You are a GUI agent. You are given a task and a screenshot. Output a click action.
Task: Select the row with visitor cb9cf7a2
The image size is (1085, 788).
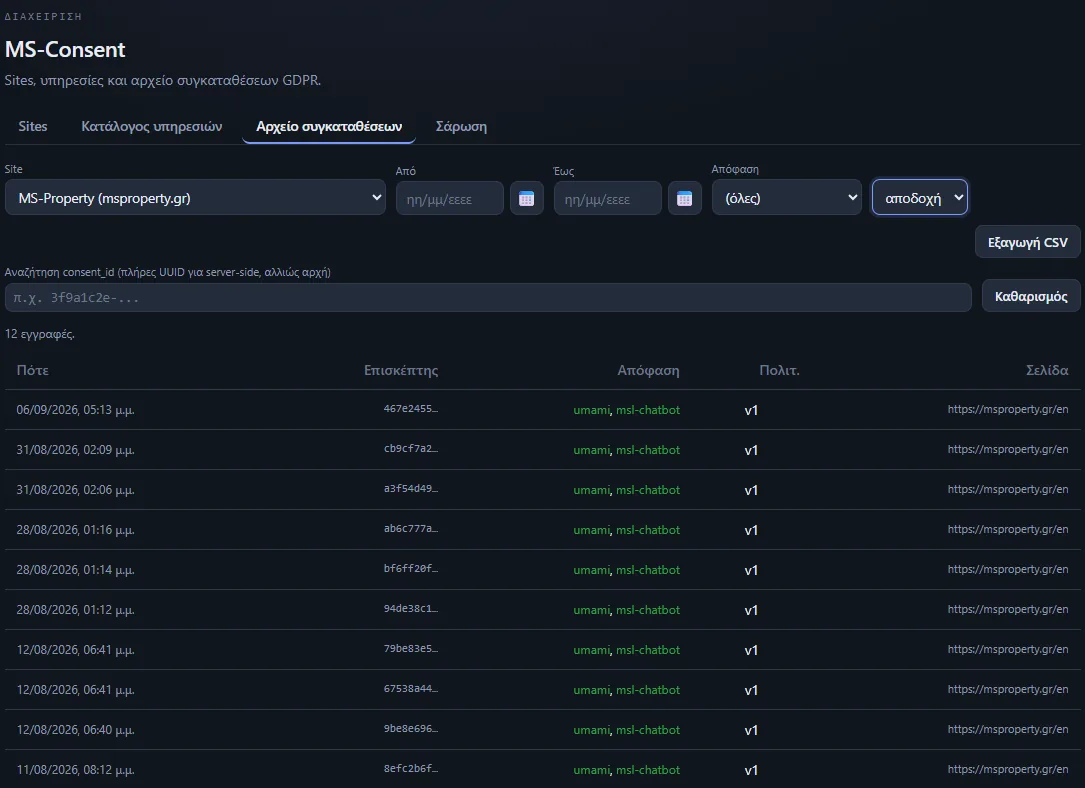tap(542, 450)
